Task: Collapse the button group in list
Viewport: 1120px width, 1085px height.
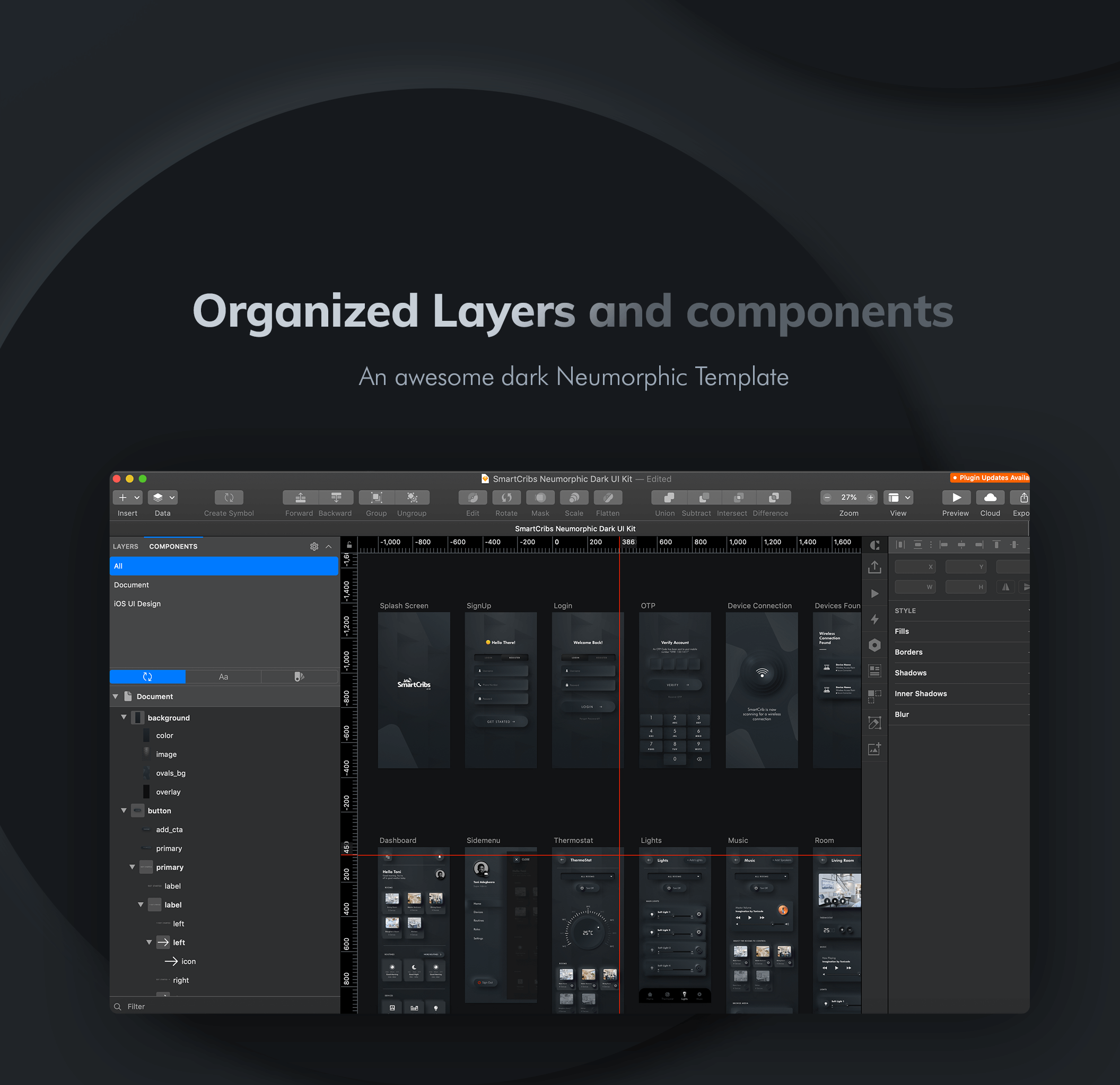Action: 124,810
